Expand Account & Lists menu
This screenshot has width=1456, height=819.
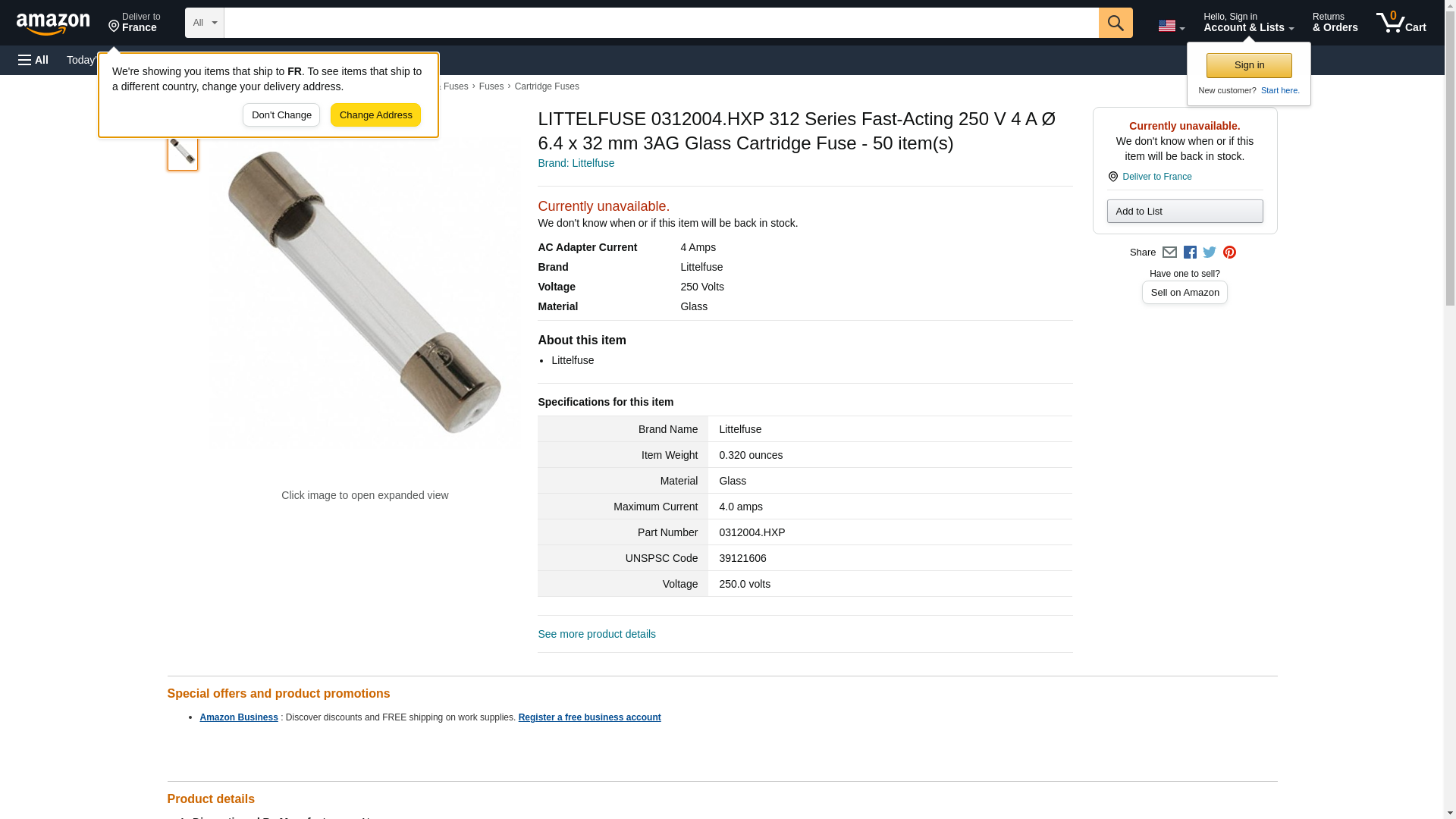point(1248,23)
